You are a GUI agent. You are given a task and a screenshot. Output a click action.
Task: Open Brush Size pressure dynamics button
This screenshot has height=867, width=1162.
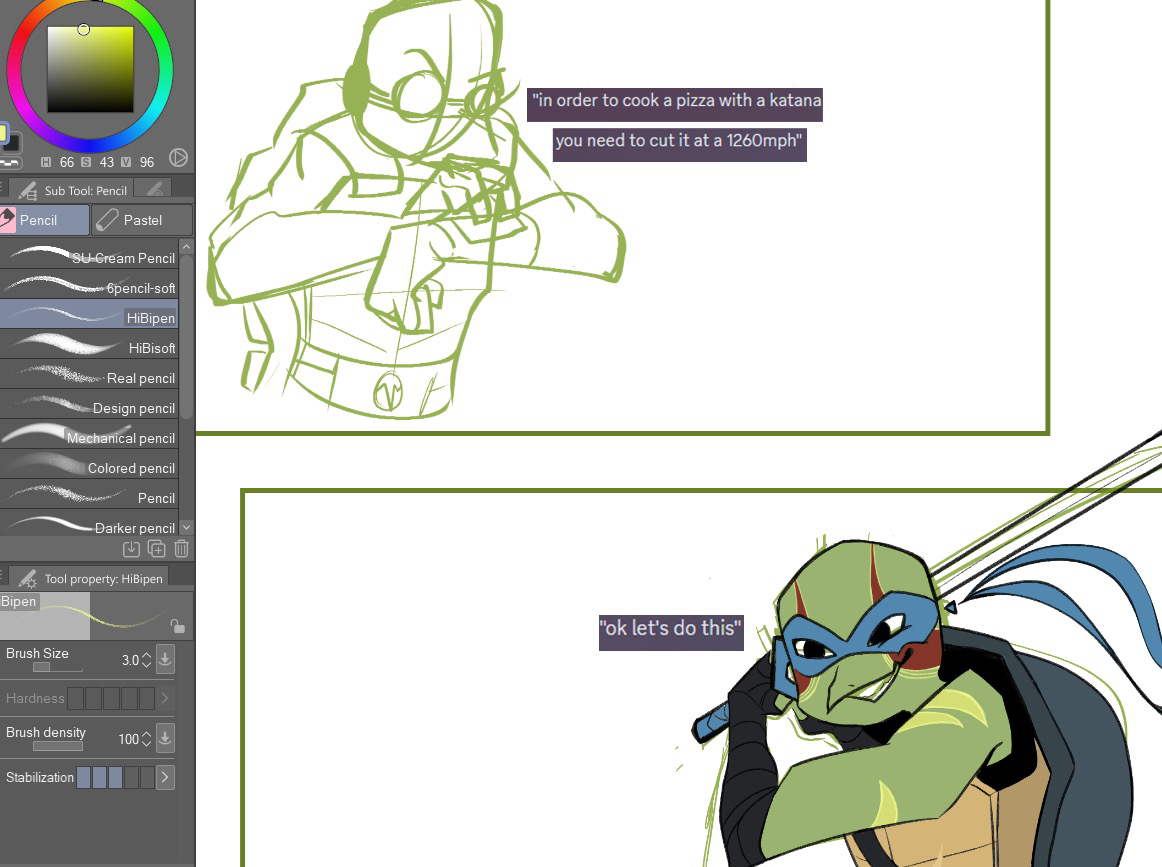[x=165, y=659]
